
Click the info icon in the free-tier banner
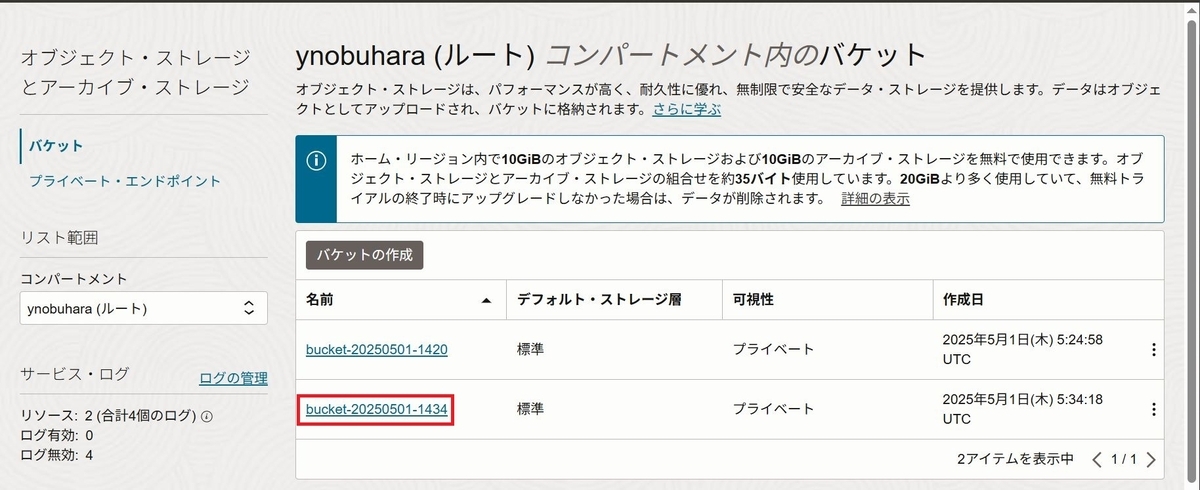316,161
